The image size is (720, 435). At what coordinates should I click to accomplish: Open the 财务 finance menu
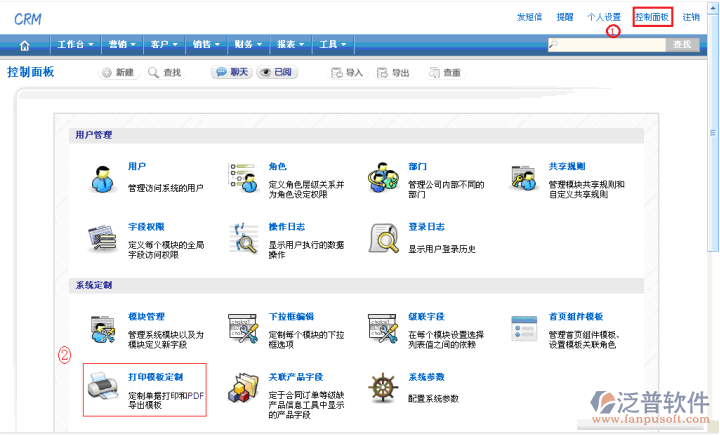click(248, 45)
